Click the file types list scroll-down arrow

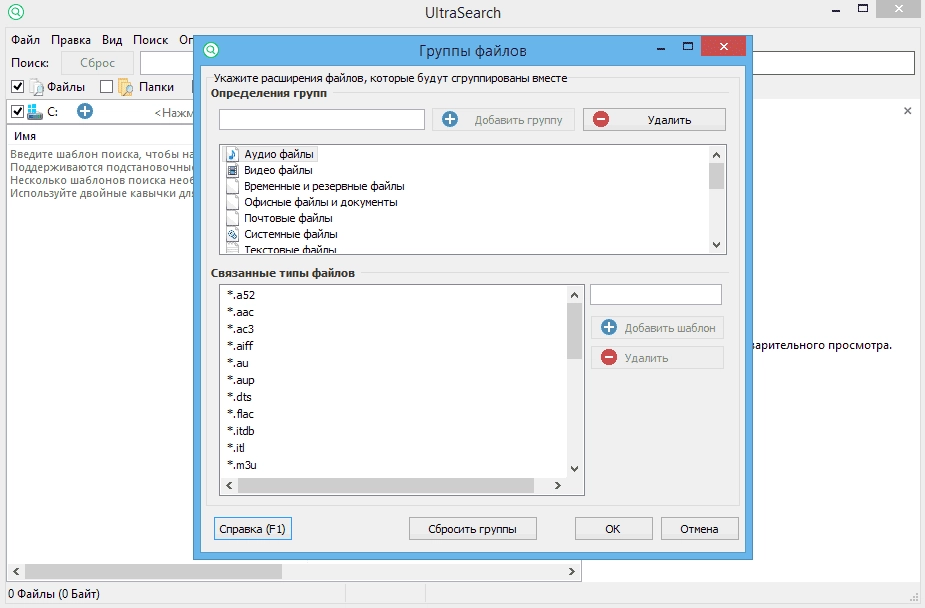575,469
